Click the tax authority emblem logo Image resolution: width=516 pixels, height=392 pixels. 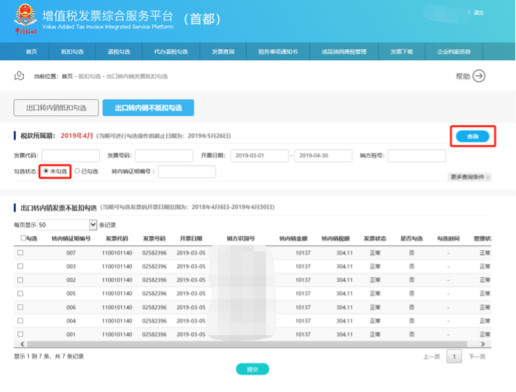point(25,19)
